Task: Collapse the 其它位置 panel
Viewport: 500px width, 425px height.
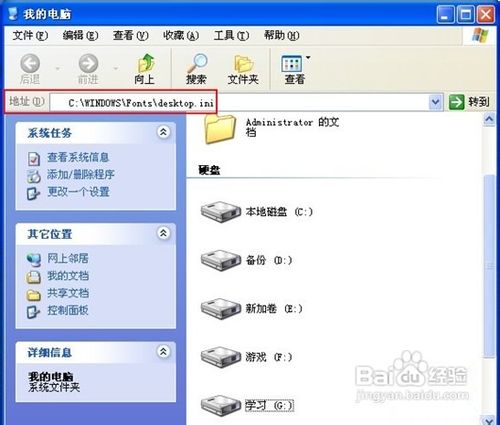Action: [x=163, y=233]
